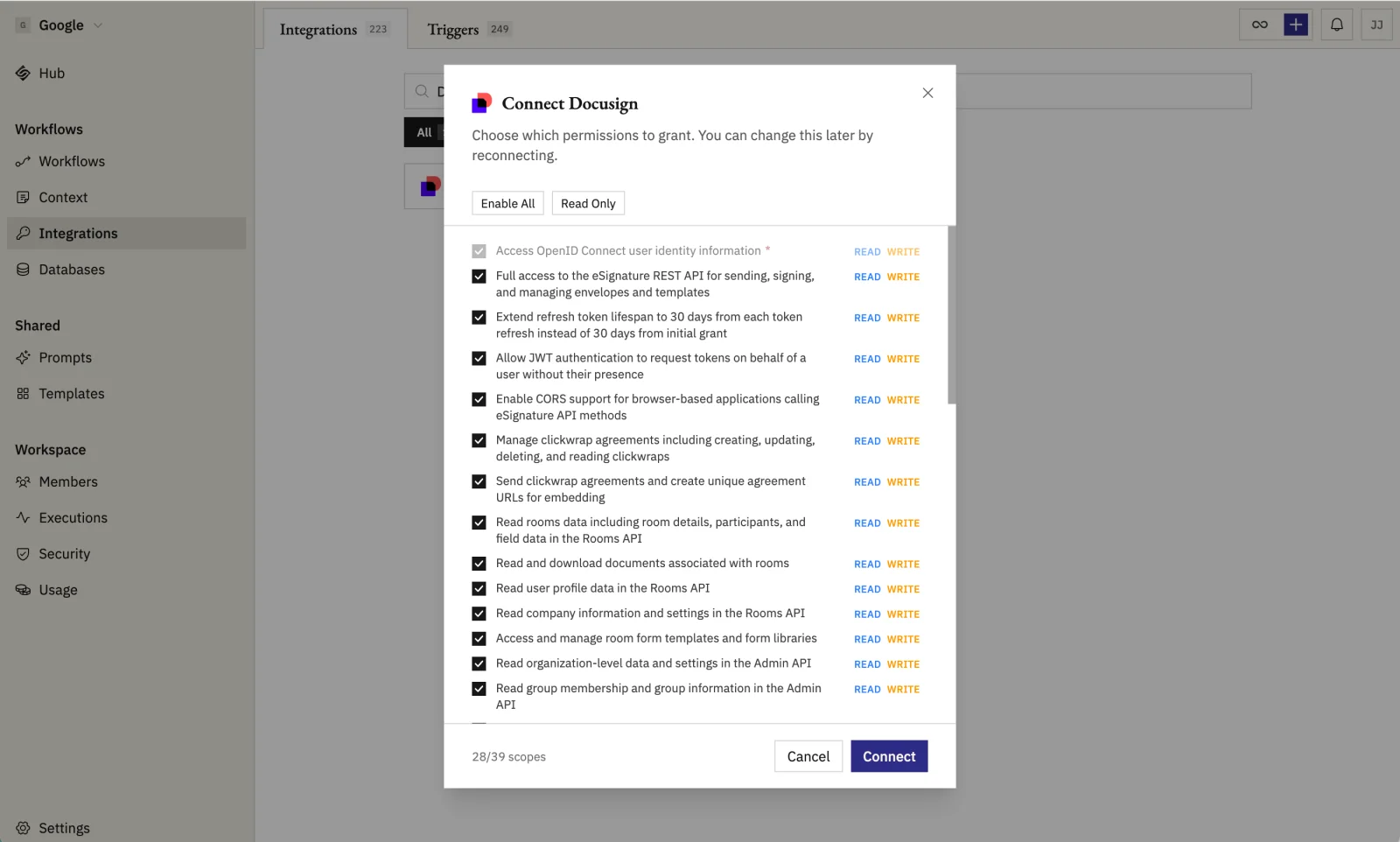
Task: Click the Prompts sparkle icon
Action: [x=23, y=358]
